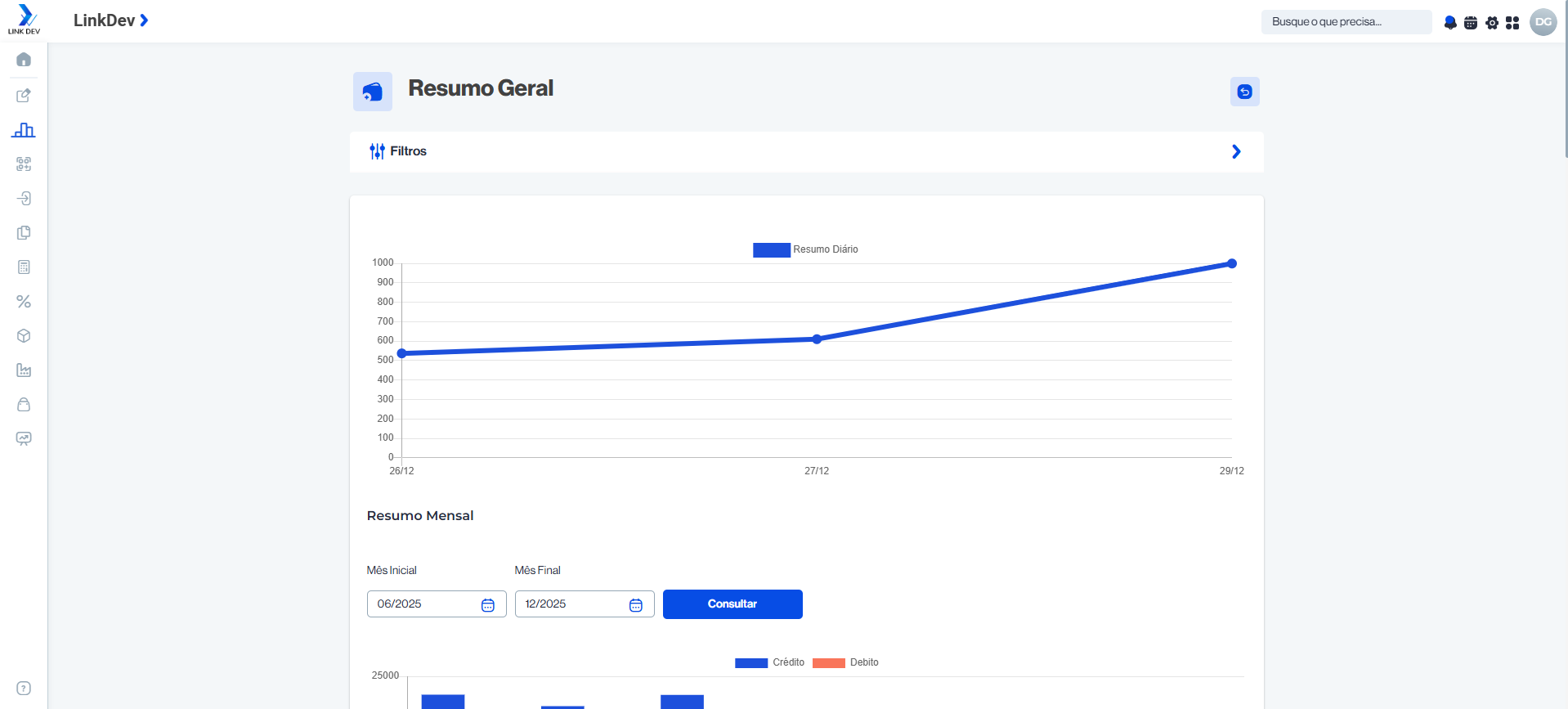This screenshot has height=709, width=1568.
Task: Toggle Resumo Diário legend swatch
Action: point(771,250)
